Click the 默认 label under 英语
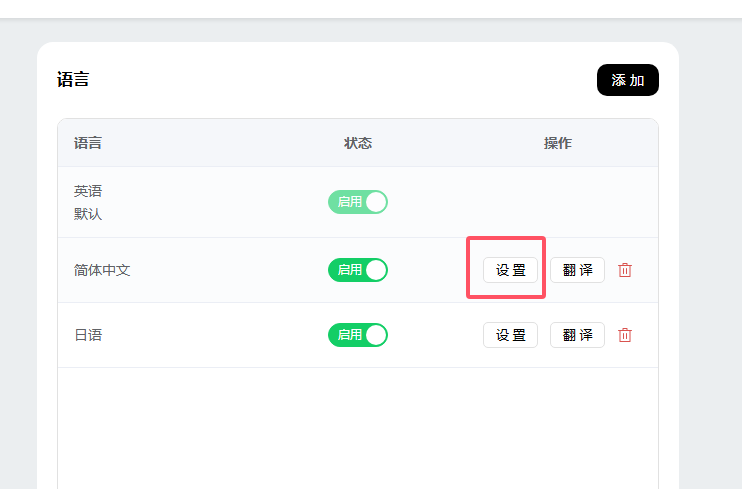The width and height of the screenshot is (742, 489). coord(88,214)
